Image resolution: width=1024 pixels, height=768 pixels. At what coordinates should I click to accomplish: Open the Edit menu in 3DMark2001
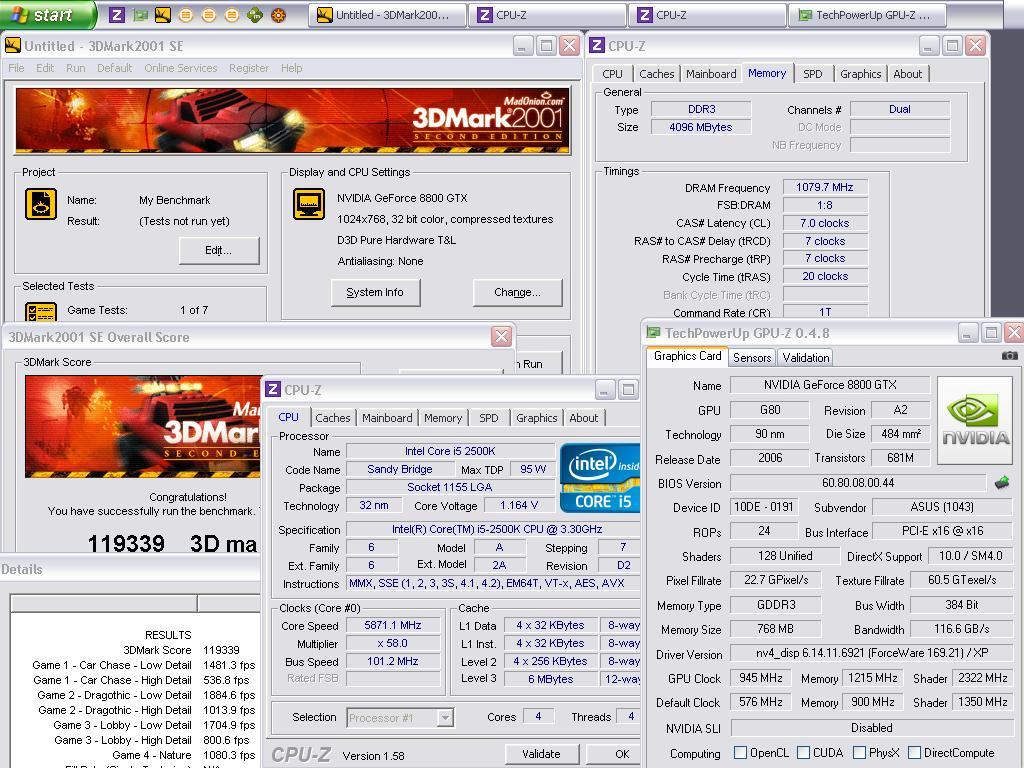45,68
